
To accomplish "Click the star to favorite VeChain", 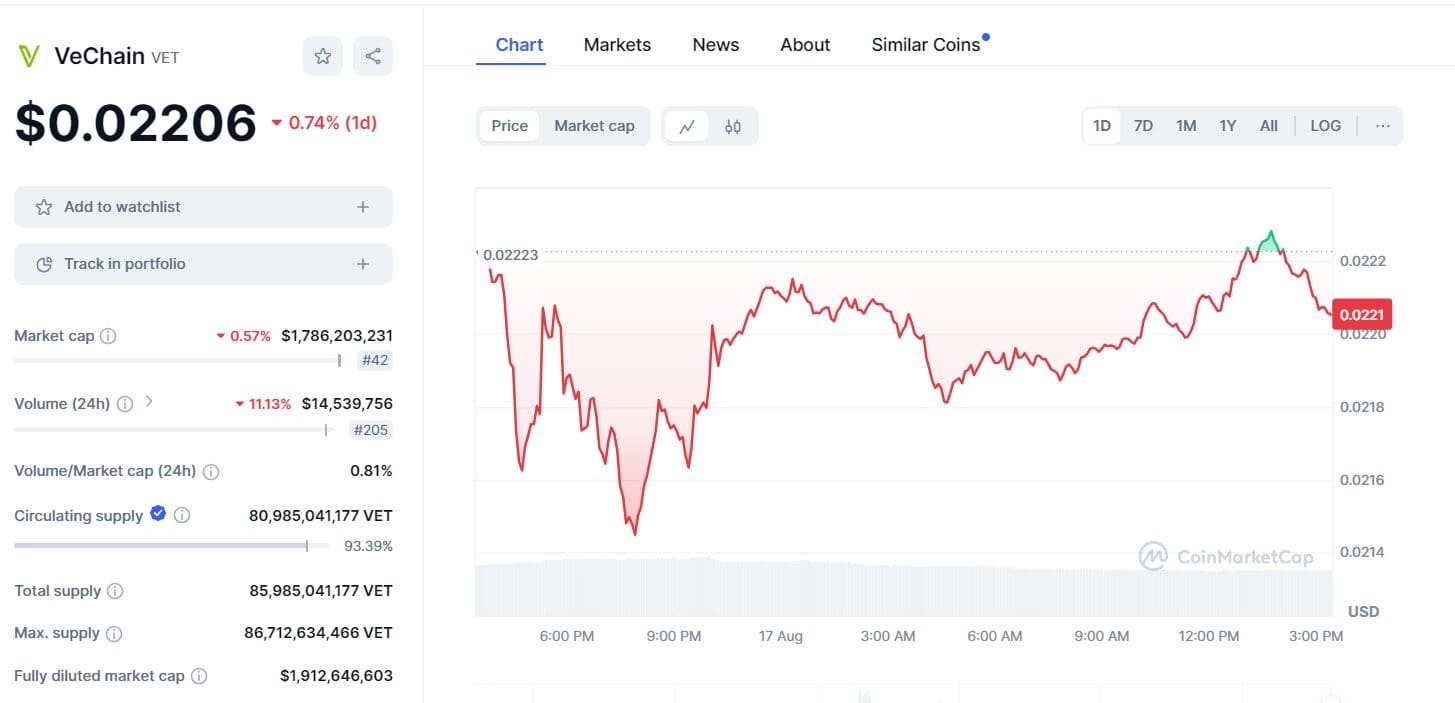I will (x=322, y=56).
